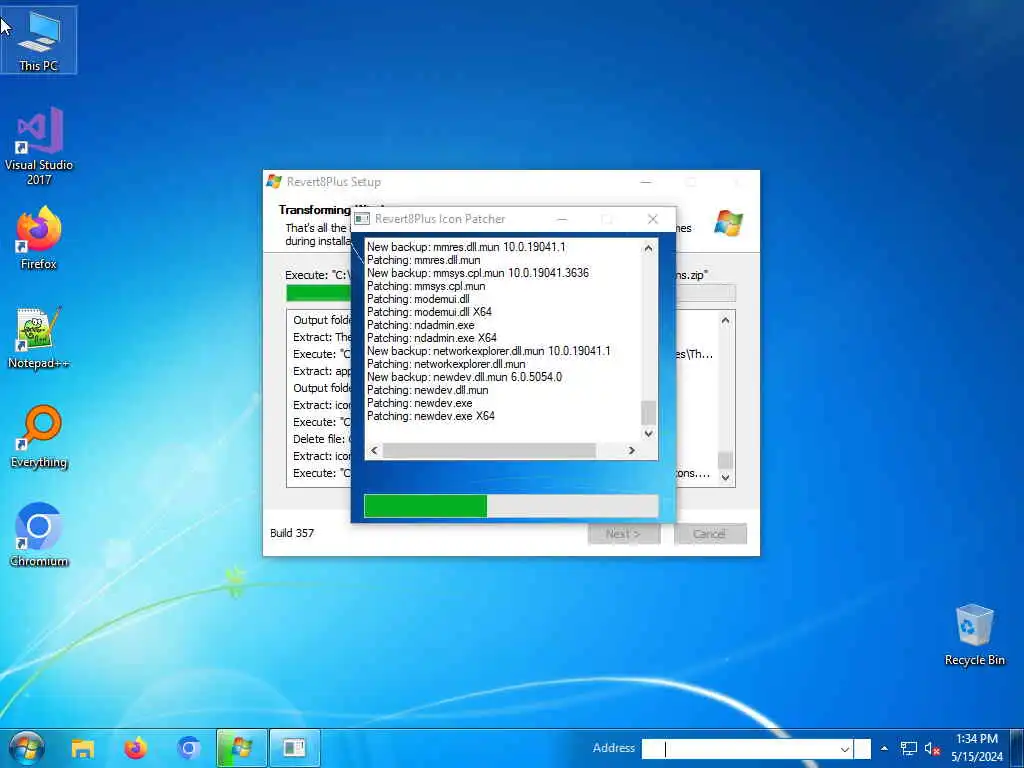Switch to Revert8Plus Setup taskbar button
The width and height of the screenshot is (1024, 768).
(242, 748)
